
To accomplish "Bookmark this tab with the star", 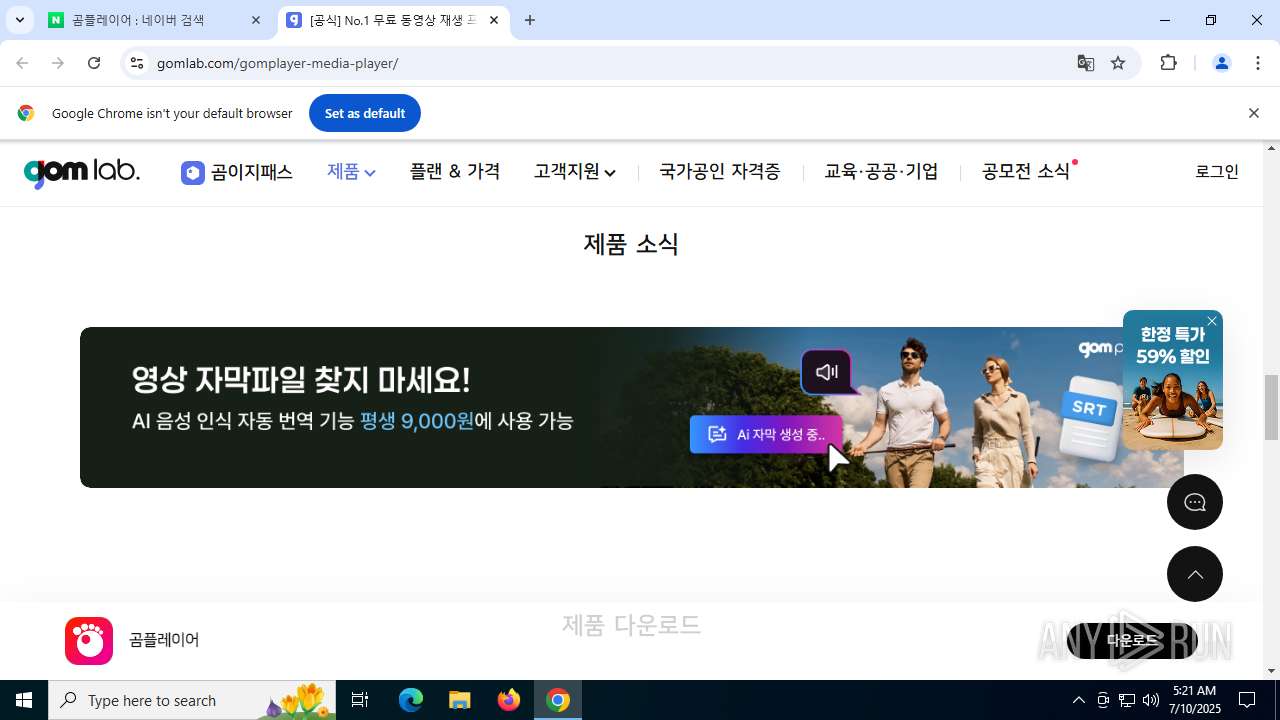I will pos(1118,63).
